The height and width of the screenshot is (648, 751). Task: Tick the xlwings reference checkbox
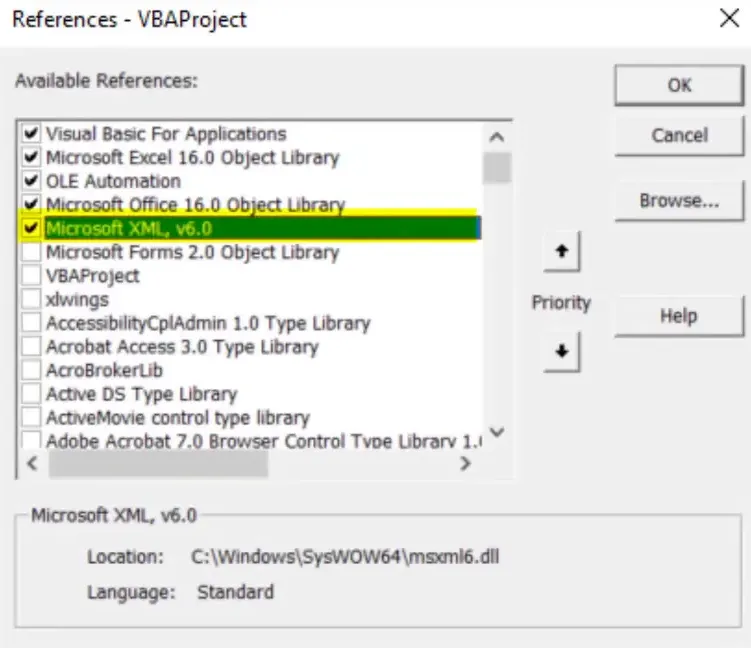click(x=31, y=299)
